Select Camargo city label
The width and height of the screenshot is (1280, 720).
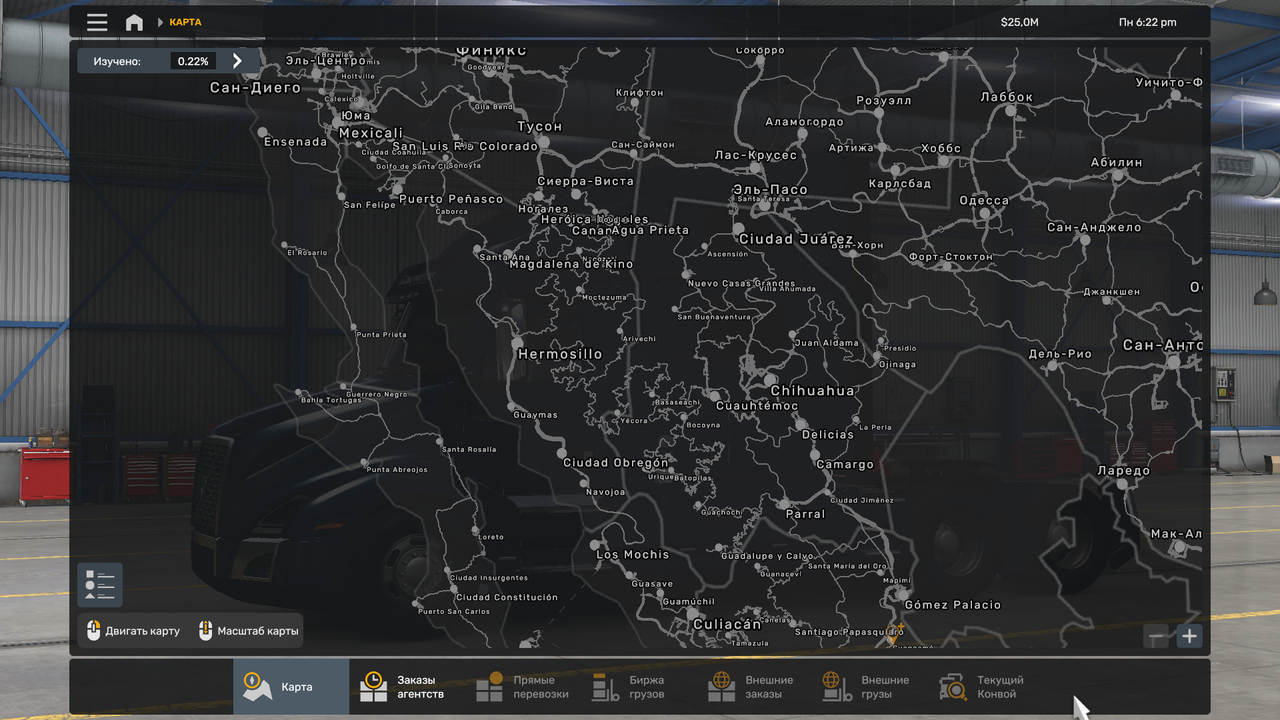(845, 465)
